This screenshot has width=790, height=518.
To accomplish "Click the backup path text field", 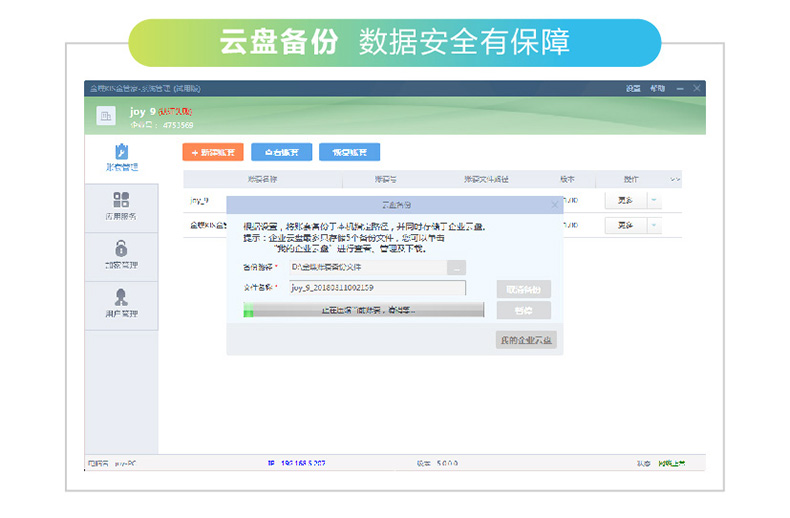I will [x=365, y=267].
